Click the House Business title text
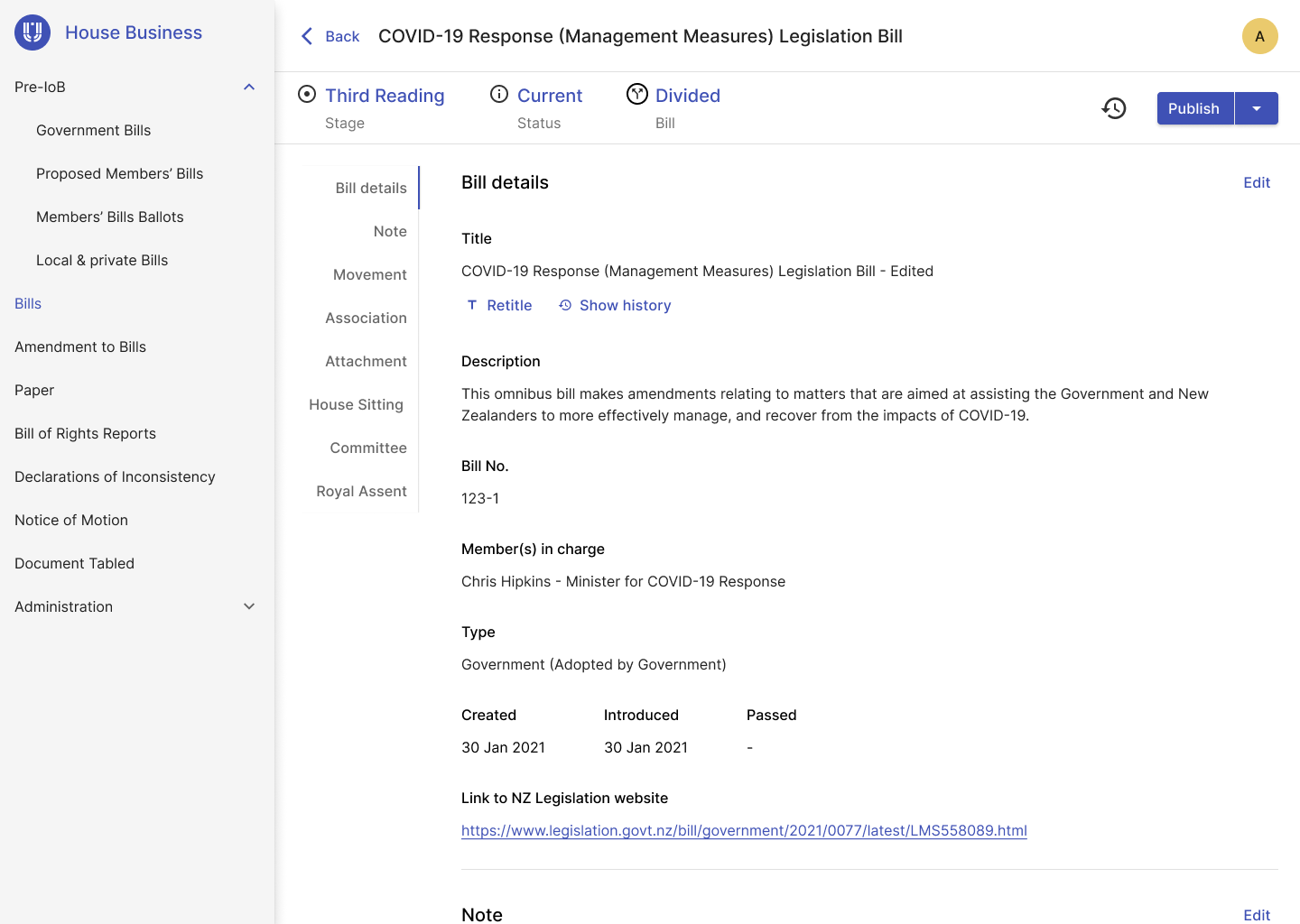Viewport: 1300px width, 924px height. click(134, 32)
